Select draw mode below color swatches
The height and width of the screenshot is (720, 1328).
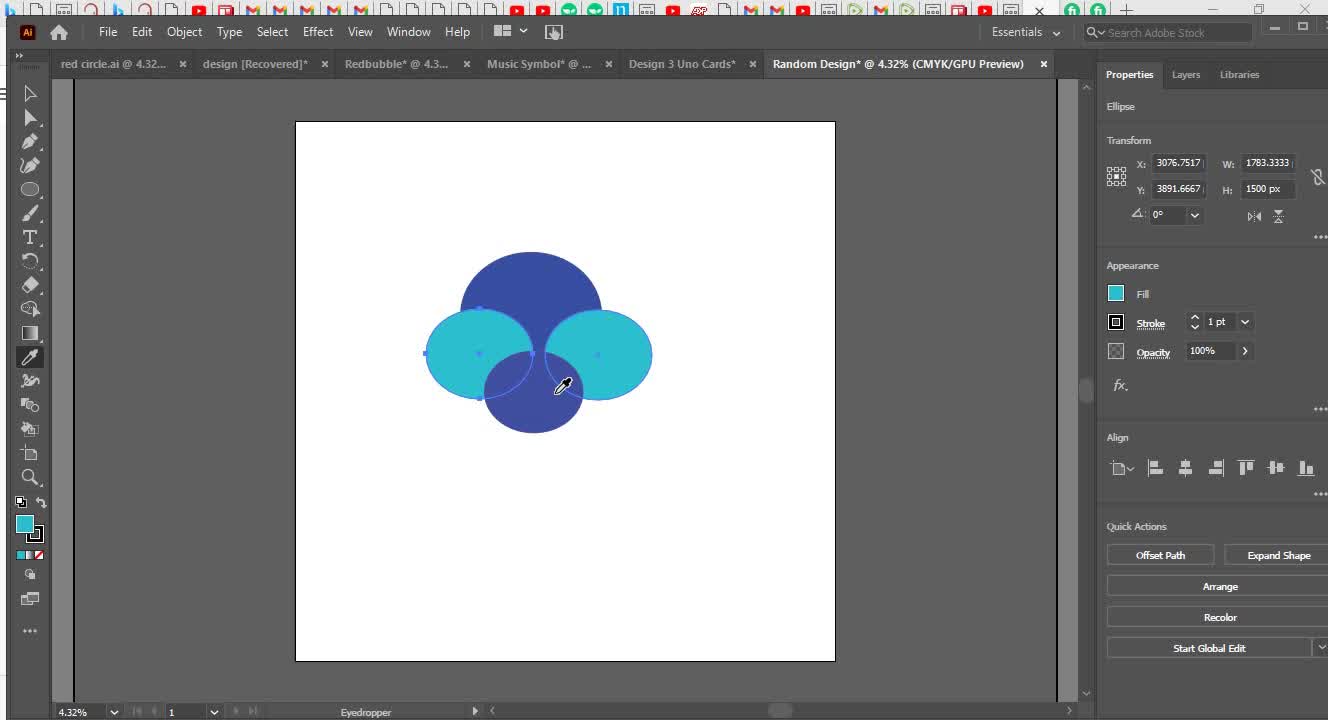(x=30, y=575)
